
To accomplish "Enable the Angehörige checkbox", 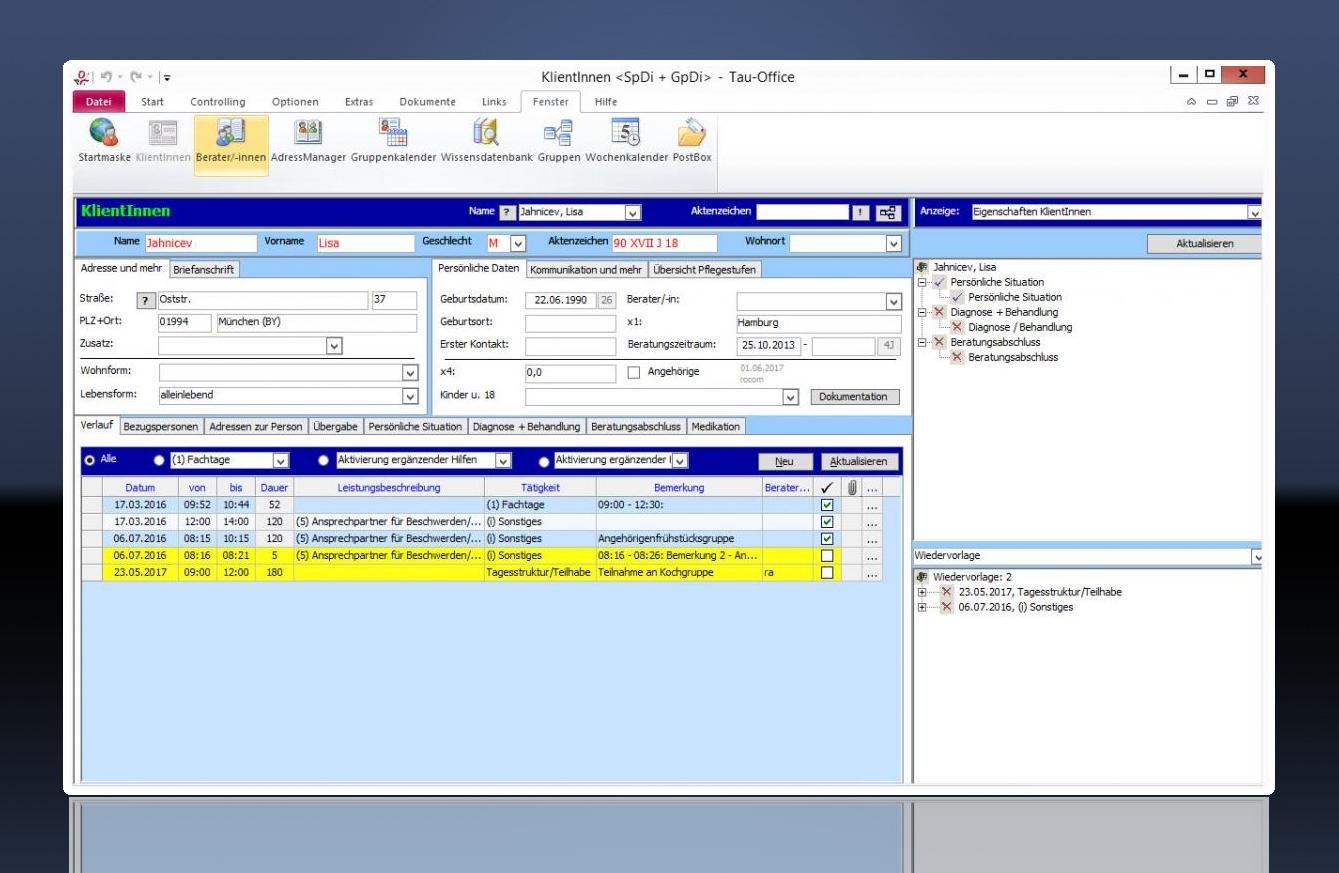I will pyautogui.click(x=634, y=373).
